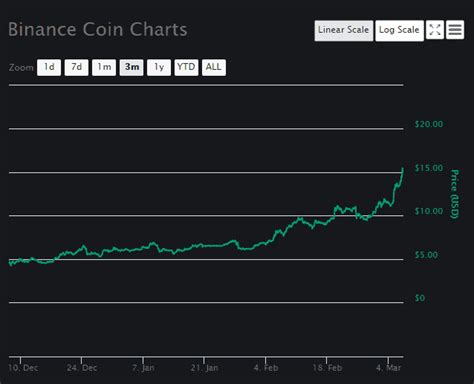
Task: Click the $15.00 price axis label
Action: pos(429,168)
